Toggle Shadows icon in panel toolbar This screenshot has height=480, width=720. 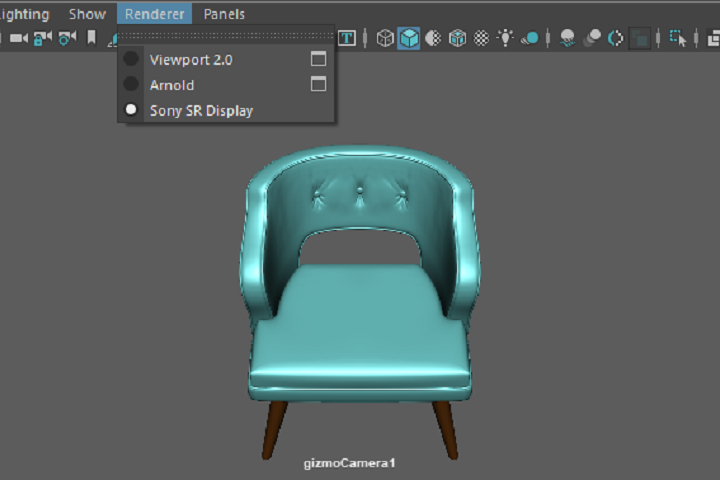(x=529, y=38)
